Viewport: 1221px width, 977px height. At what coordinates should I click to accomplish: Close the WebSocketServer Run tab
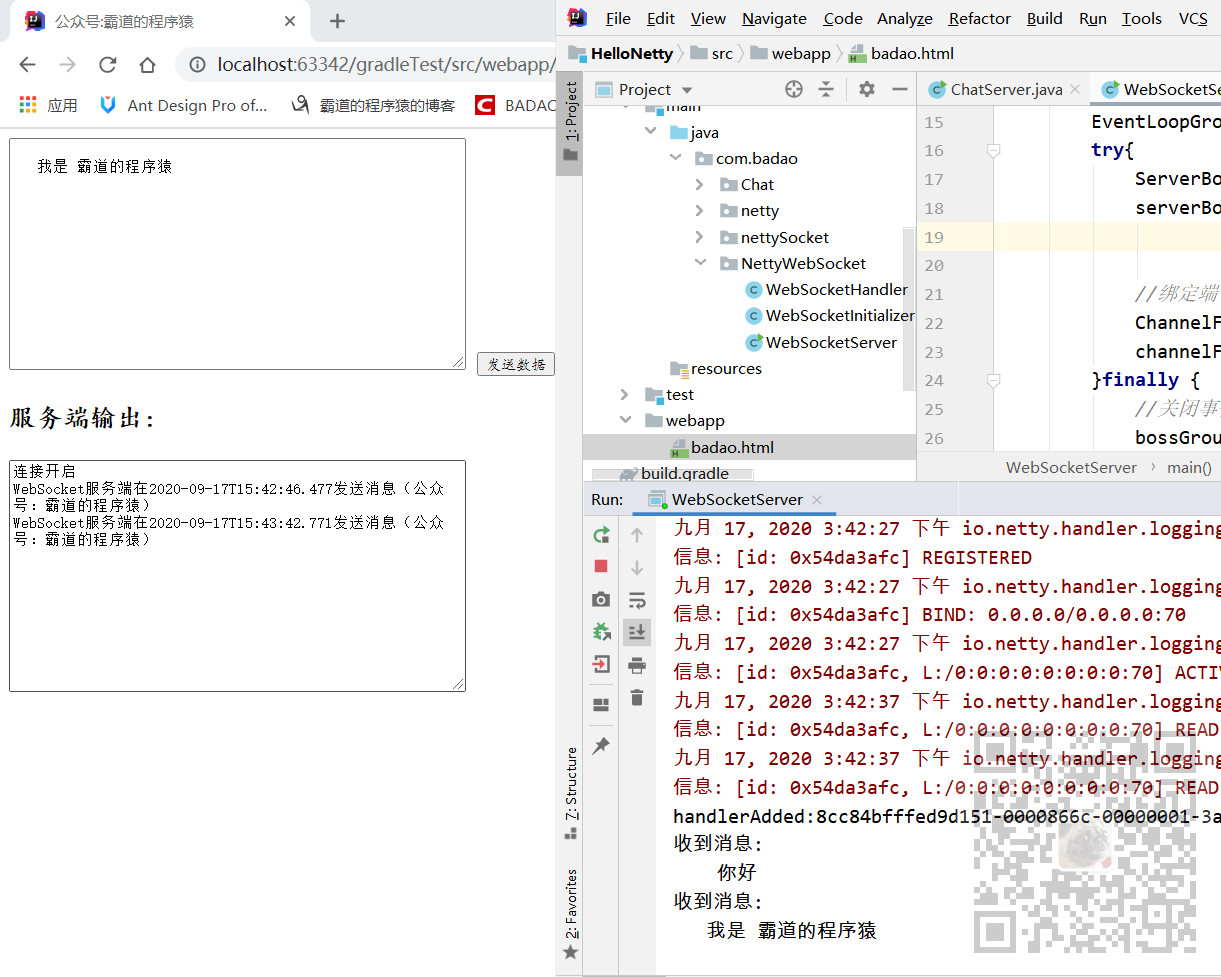816,499
